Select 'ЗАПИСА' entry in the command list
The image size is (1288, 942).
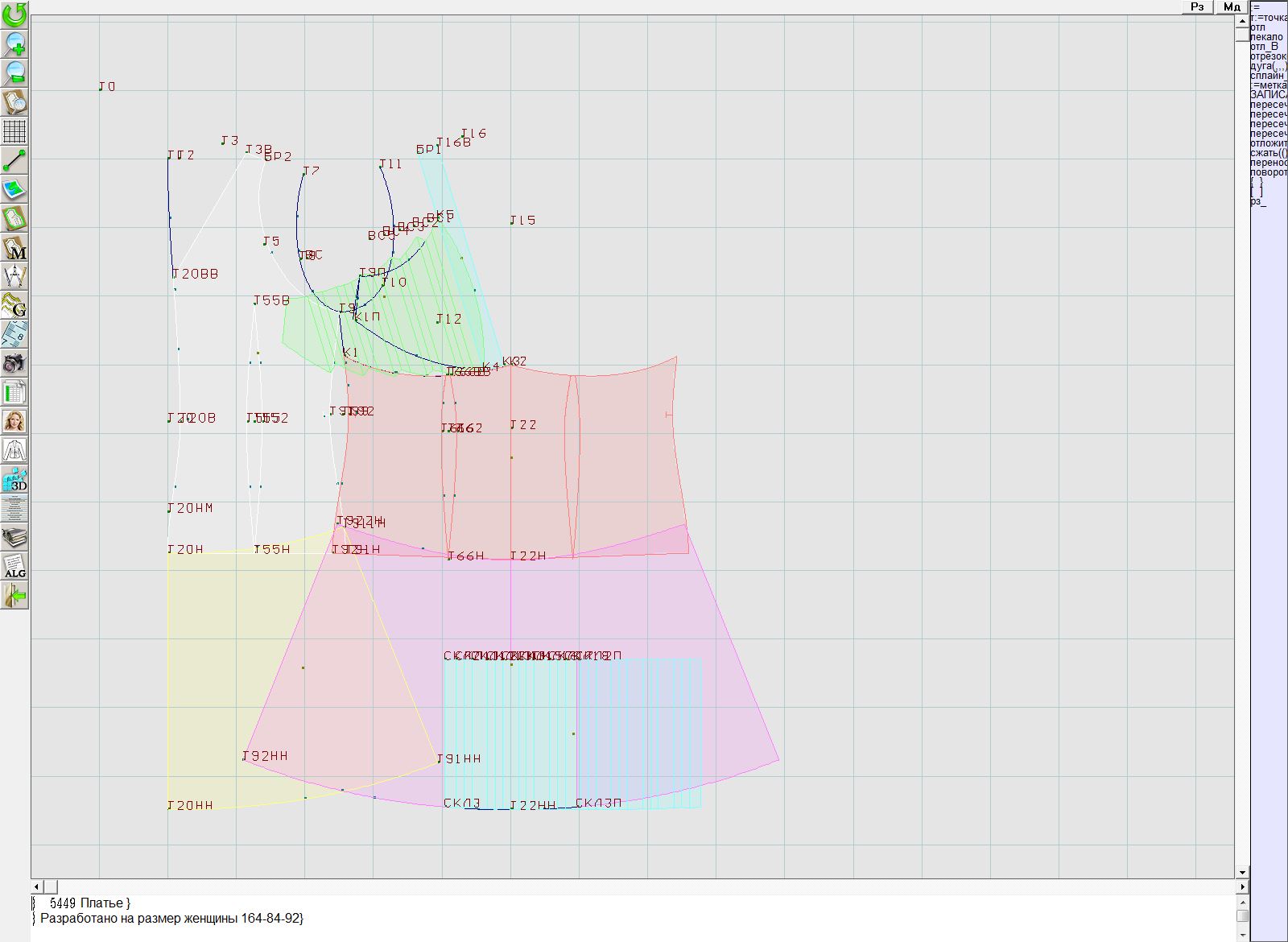pos(1268,95)
